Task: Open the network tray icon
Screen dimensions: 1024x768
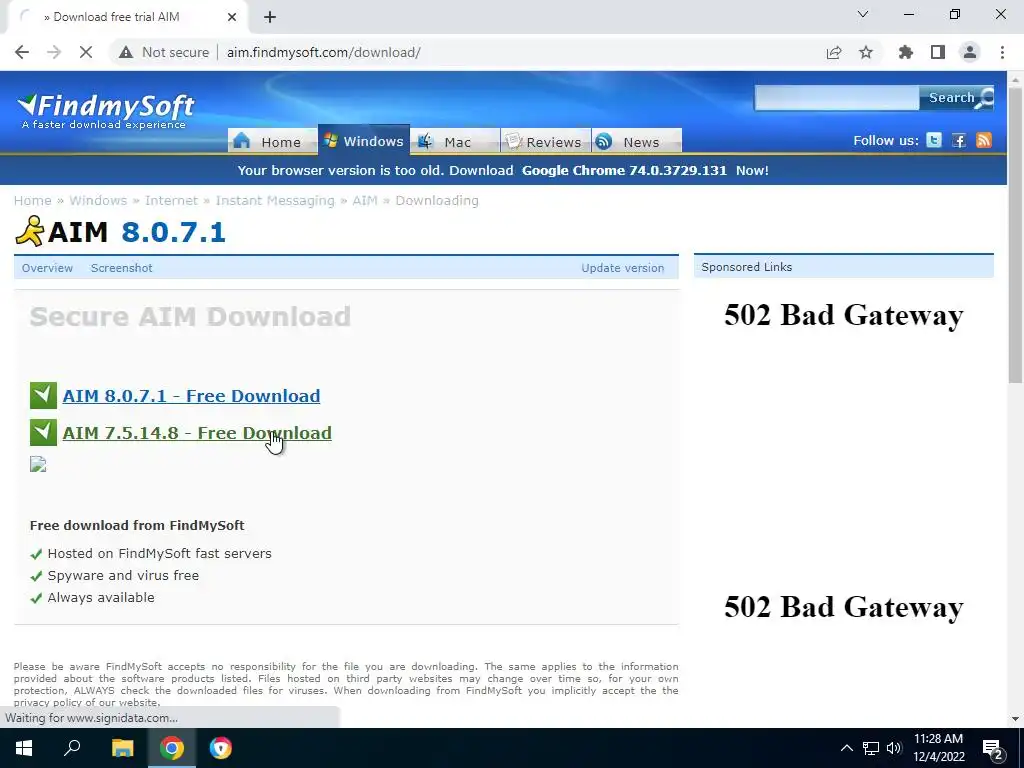Action: click(x=871, y=748)
